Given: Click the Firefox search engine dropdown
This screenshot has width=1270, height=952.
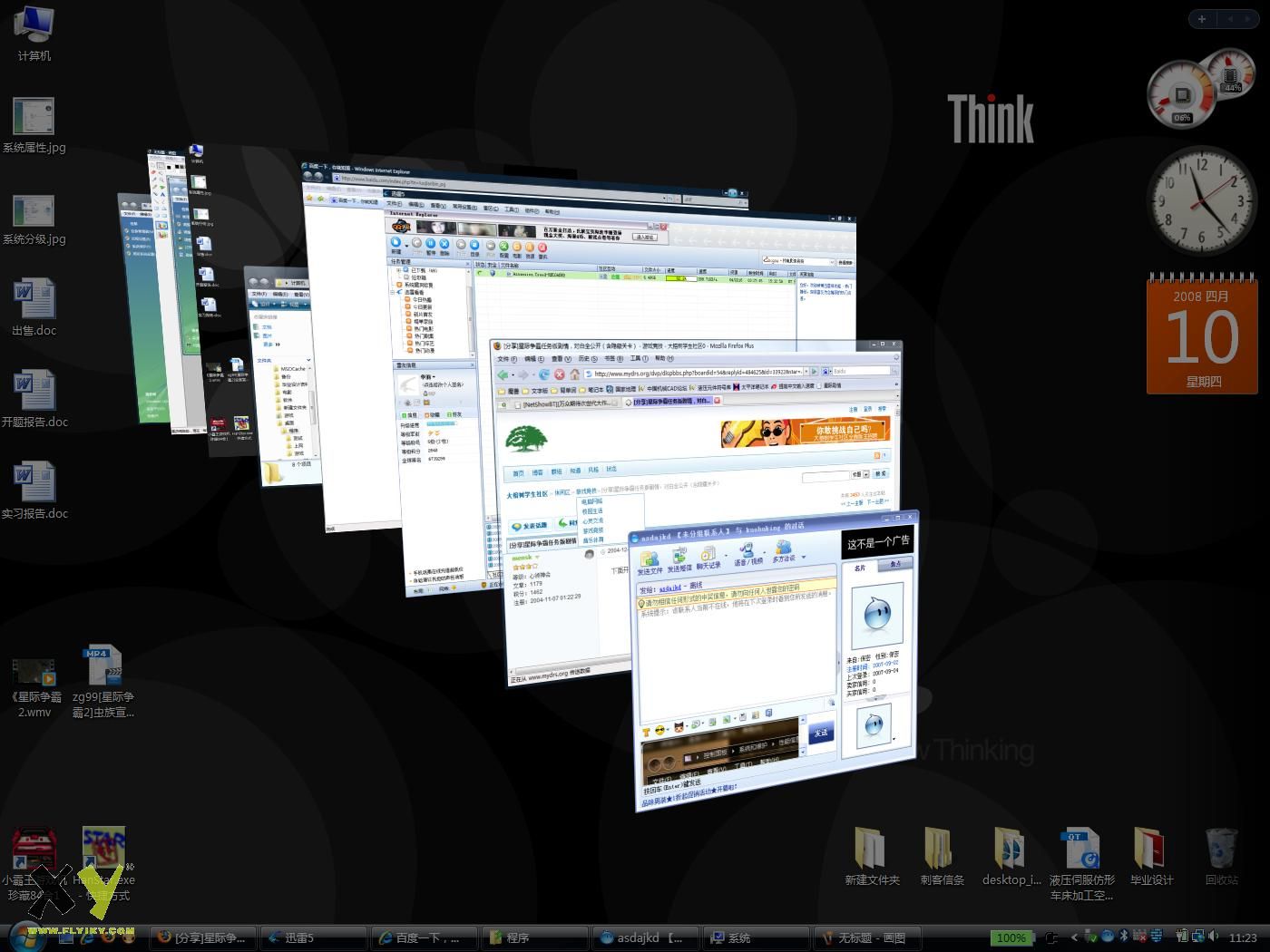Looking at the screenshot, I should click(x=826, y=371).
